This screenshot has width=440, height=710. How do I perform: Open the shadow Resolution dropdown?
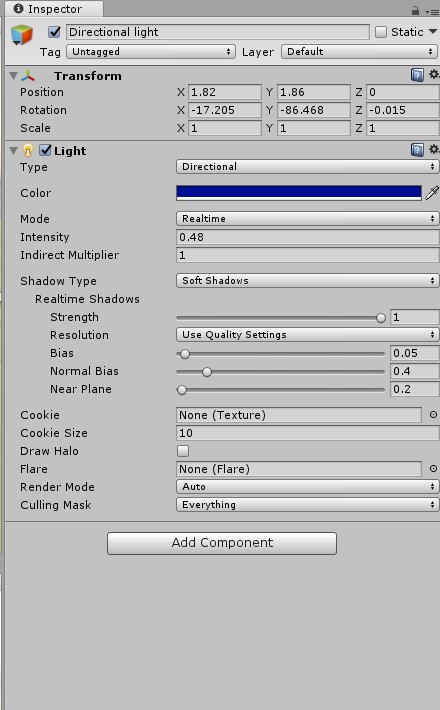tap(307, 335)
